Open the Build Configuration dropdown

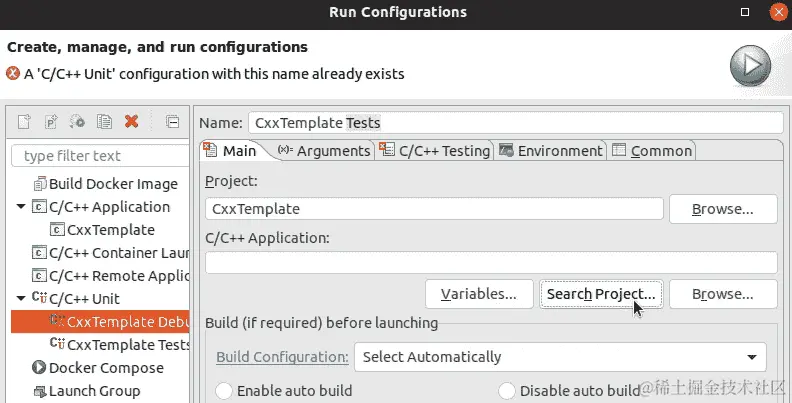point(560,357)
